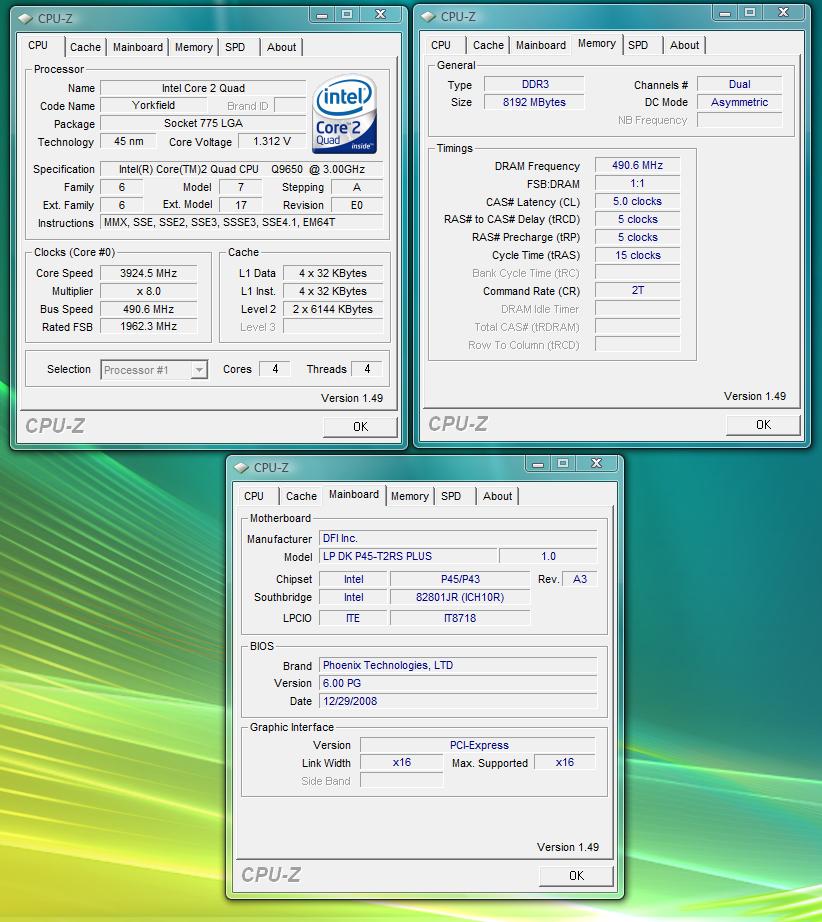
Task: Click the BIOS Date 12/29/2008 field
Action: coord(458,701)
